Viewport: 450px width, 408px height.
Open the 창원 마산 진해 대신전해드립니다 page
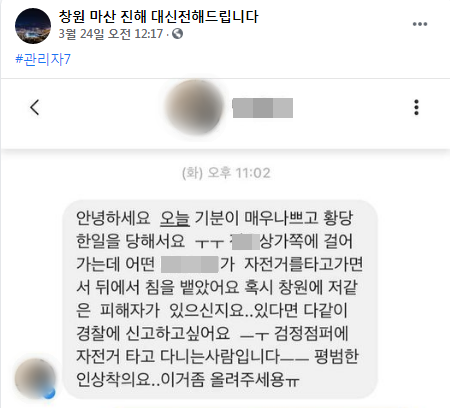click(x=158, y=16)
